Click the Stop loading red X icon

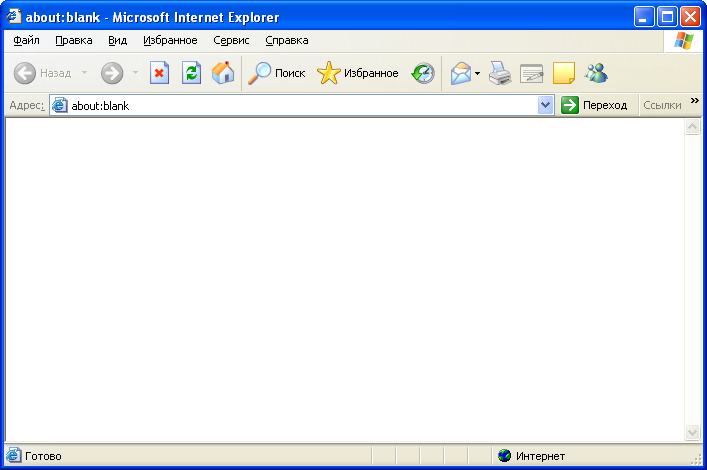coord(159,73)
